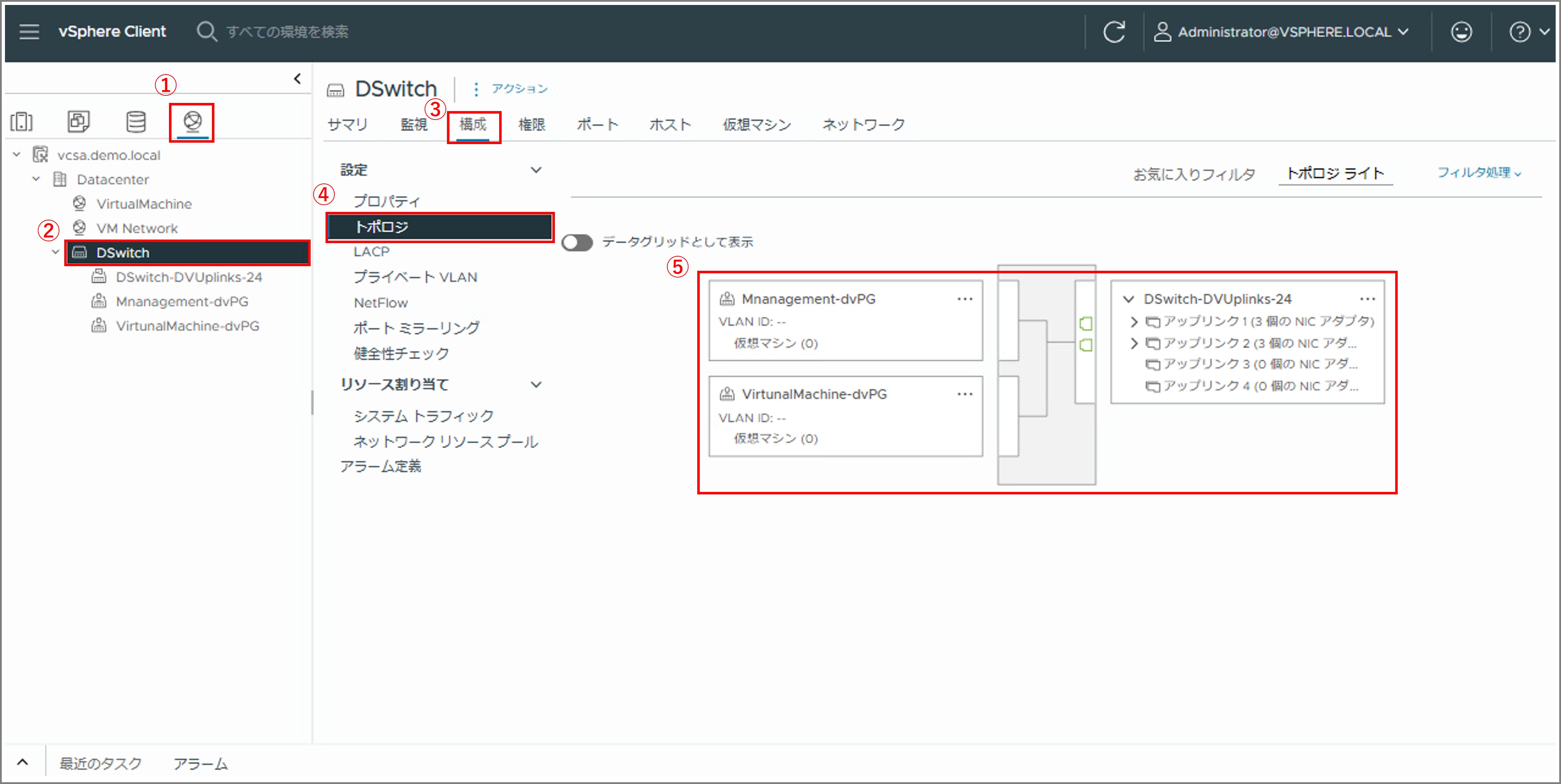Collapse the 設定 section

click(x=536, y=170)
